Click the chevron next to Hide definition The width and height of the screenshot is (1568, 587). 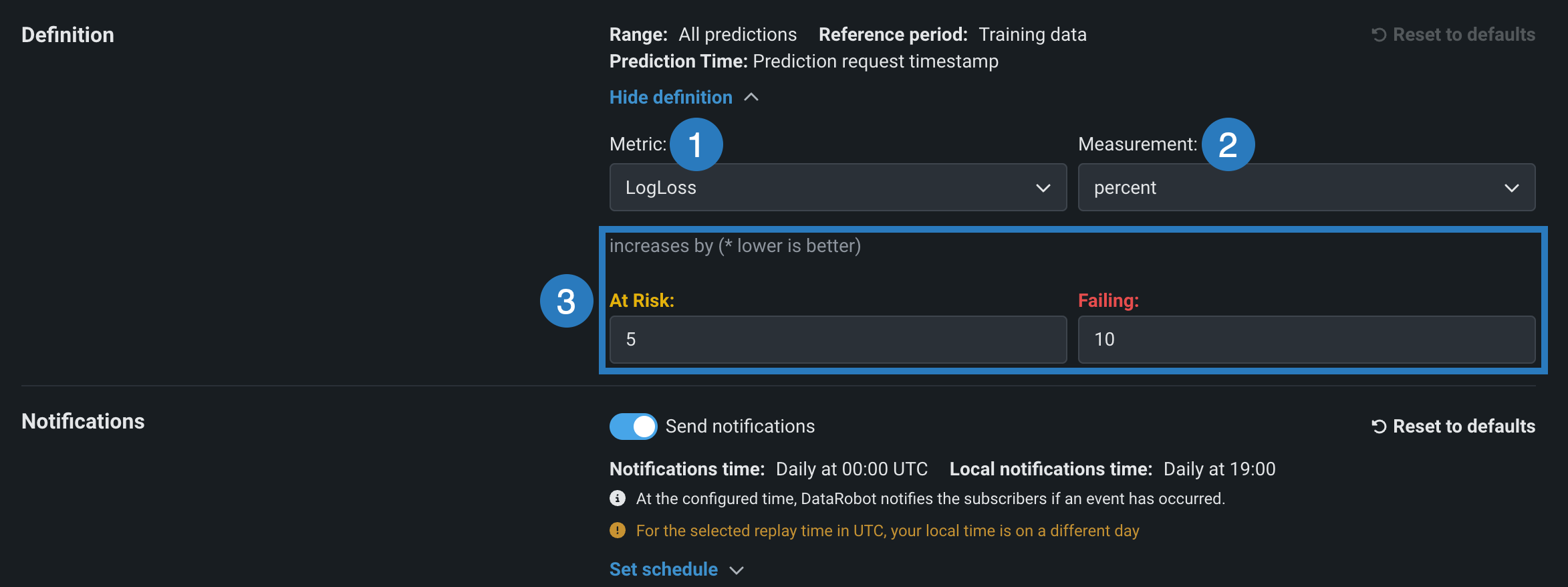[x=751, y=98]
